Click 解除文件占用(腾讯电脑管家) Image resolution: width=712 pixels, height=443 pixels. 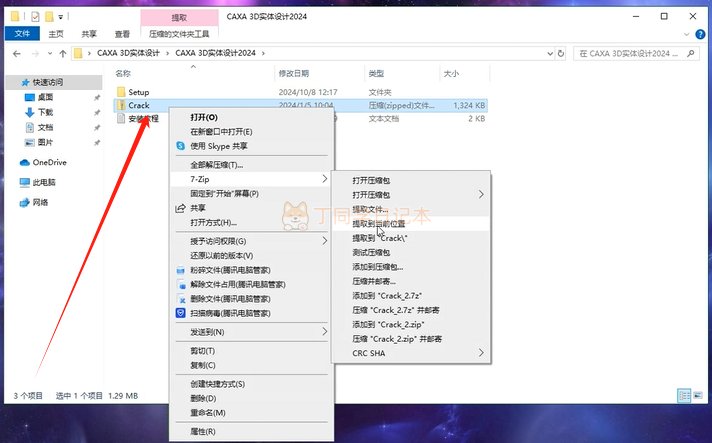click(237, 285)
